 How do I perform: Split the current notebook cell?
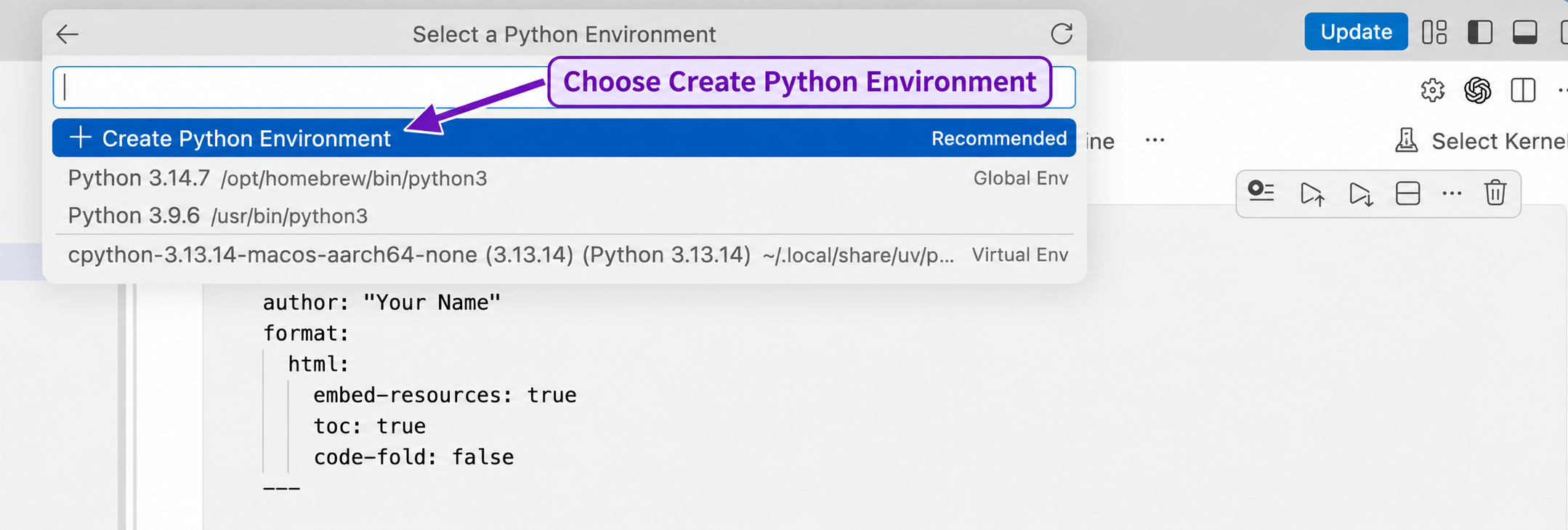click(x=1408, y=193)
